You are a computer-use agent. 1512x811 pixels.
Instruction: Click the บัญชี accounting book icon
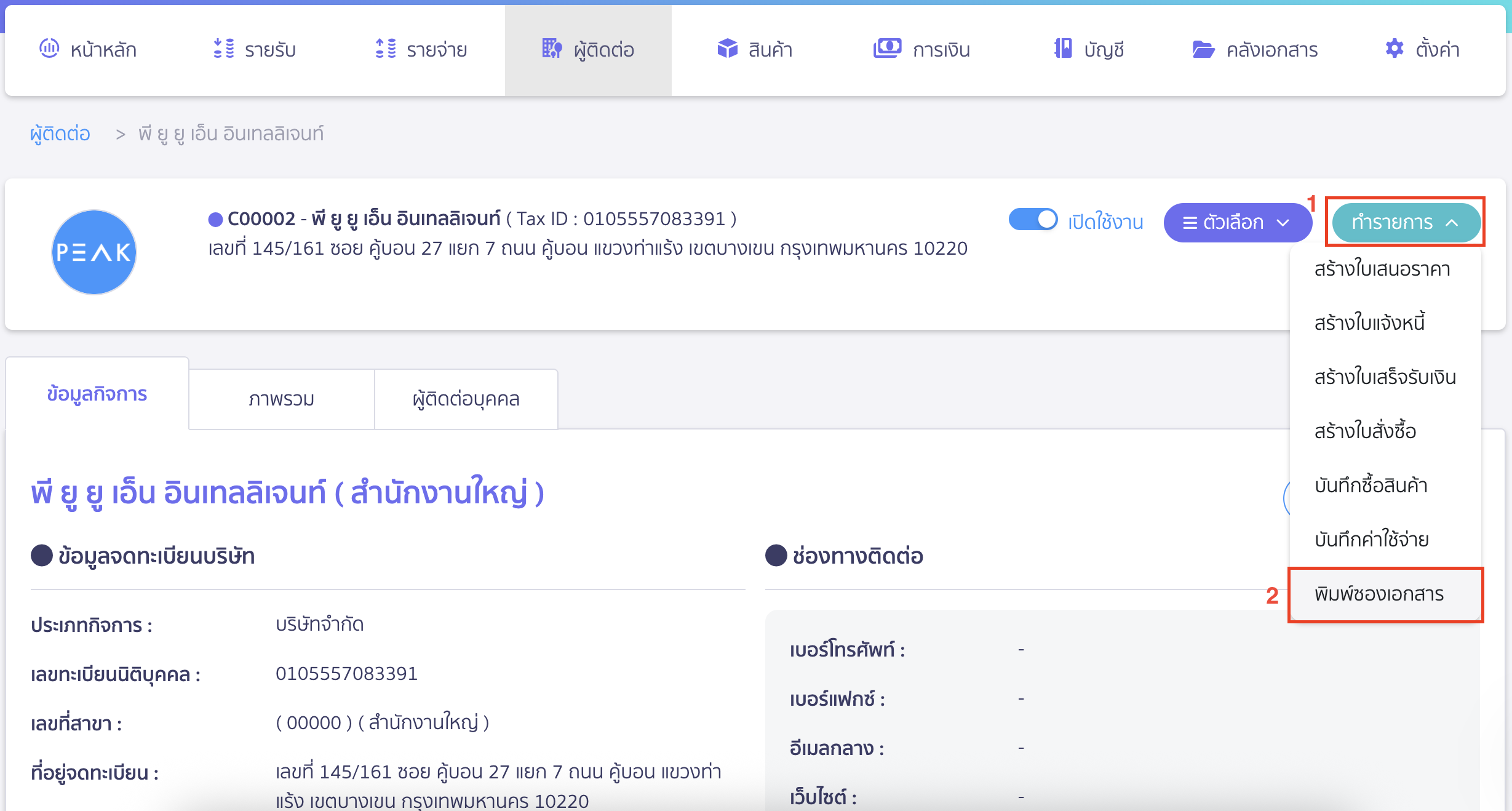point(1062,48)
